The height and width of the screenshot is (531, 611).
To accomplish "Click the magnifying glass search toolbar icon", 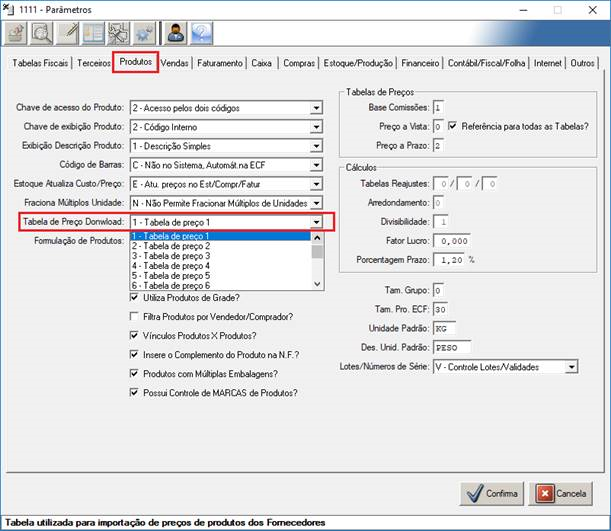I will (41, 34).
